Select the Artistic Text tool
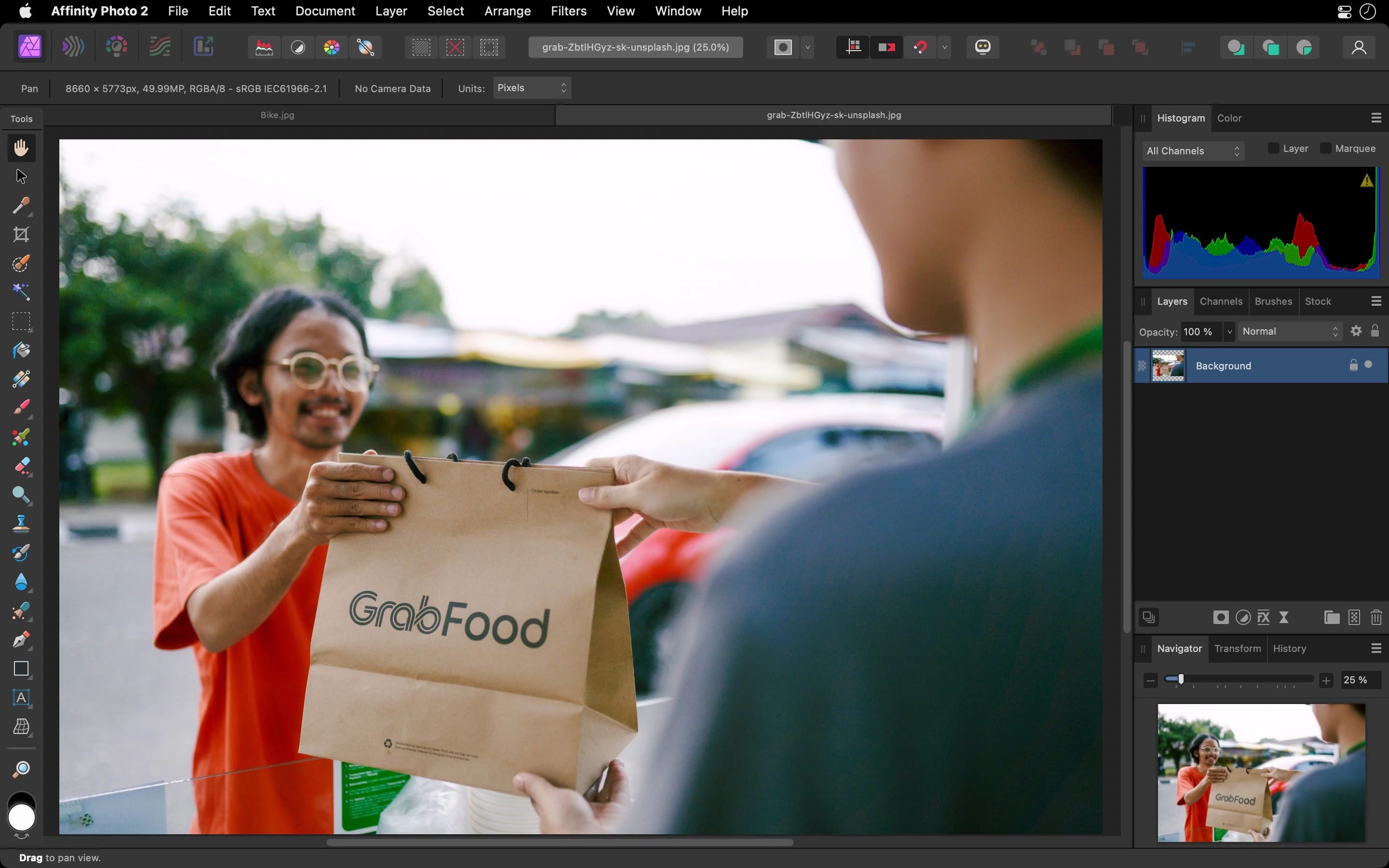 click(x=21, y=697)
